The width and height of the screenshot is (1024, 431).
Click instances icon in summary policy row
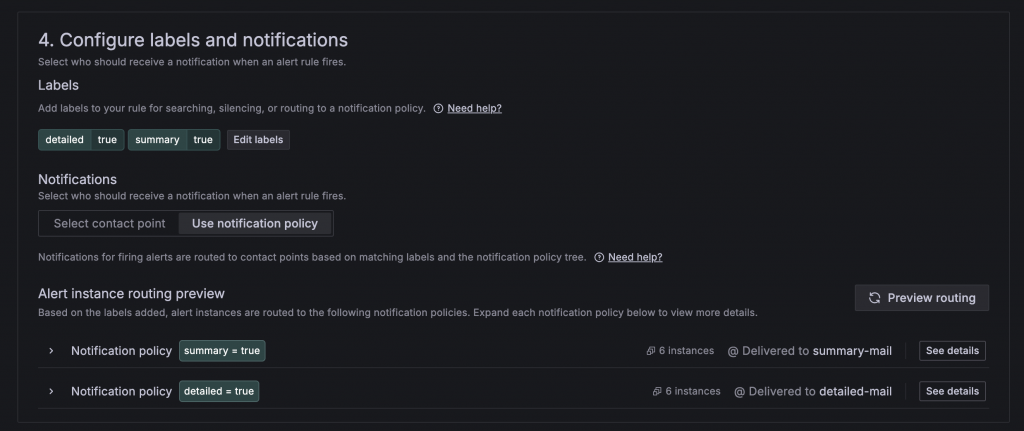(x=651, y=351)
